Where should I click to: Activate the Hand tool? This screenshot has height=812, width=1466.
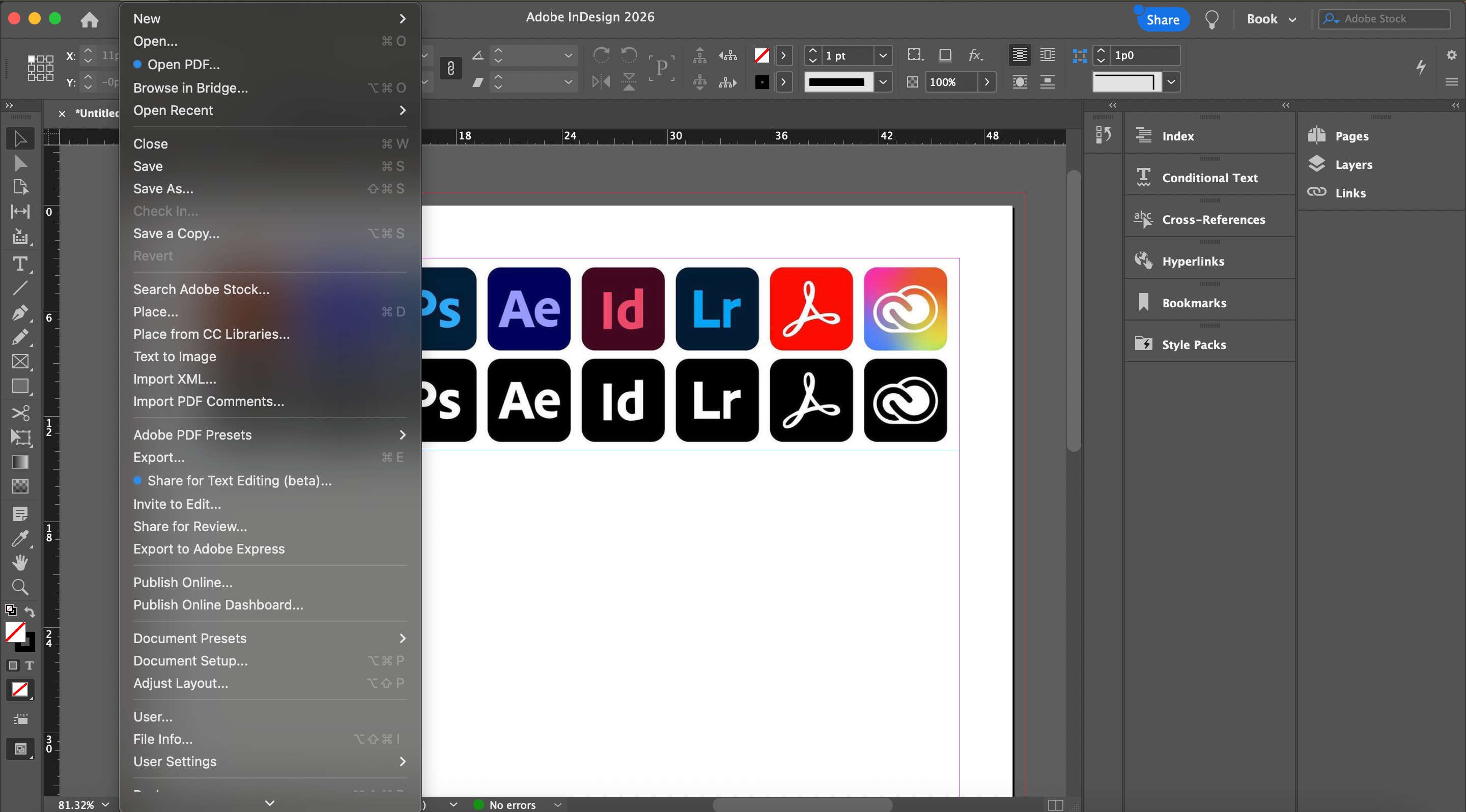pos(20,562)
